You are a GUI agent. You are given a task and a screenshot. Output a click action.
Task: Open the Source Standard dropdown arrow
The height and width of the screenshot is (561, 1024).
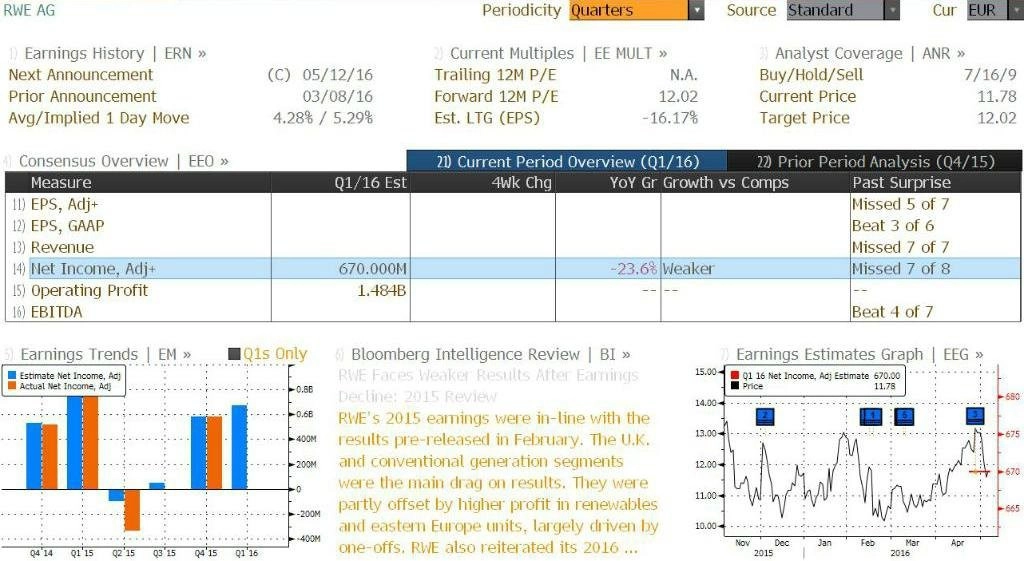pyautogui.click(x=891, y=10)
